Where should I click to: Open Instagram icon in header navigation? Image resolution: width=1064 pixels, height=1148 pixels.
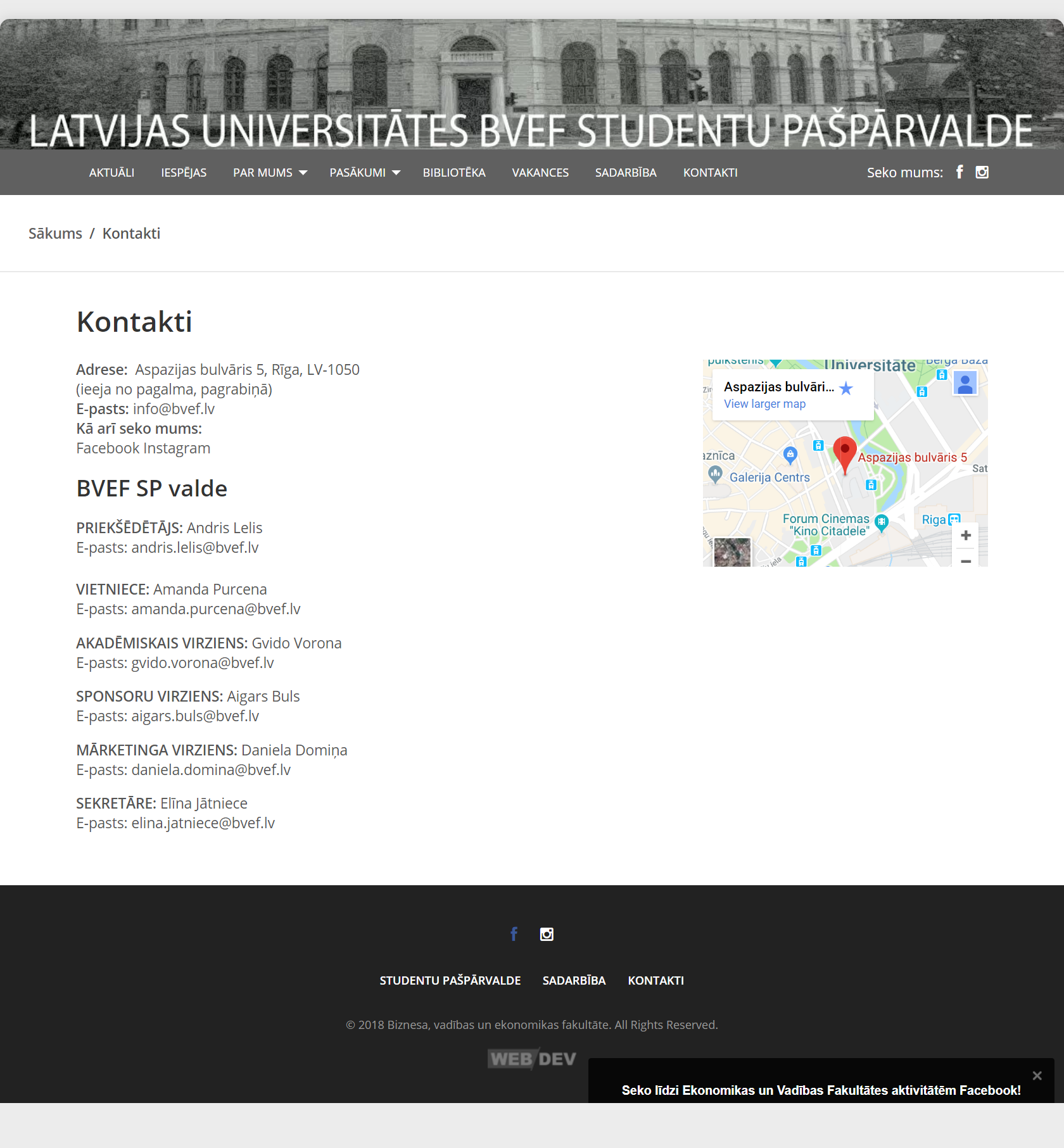click(982, 172)
